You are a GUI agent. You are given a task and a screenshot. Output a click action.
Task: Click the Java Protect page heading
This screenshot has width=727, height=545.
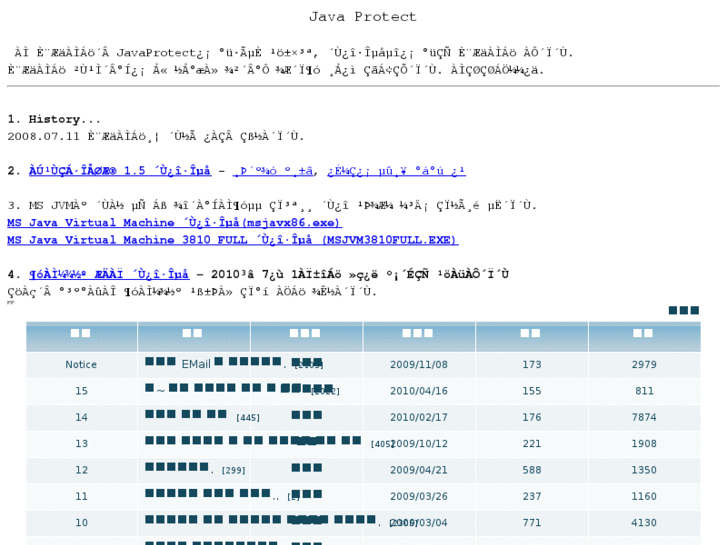point(363,17)
